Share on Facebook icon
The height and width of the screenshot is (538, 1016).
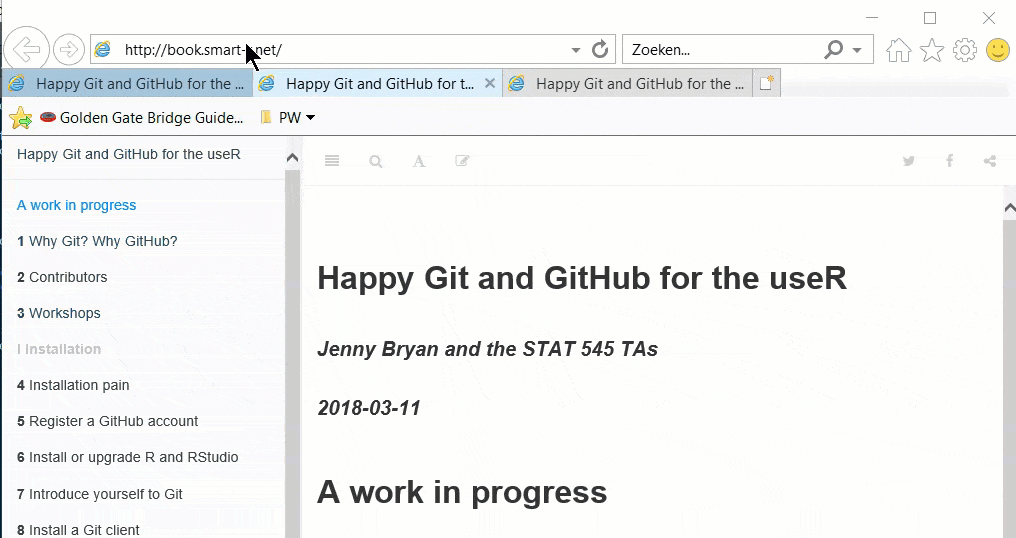tap(949, 161)
